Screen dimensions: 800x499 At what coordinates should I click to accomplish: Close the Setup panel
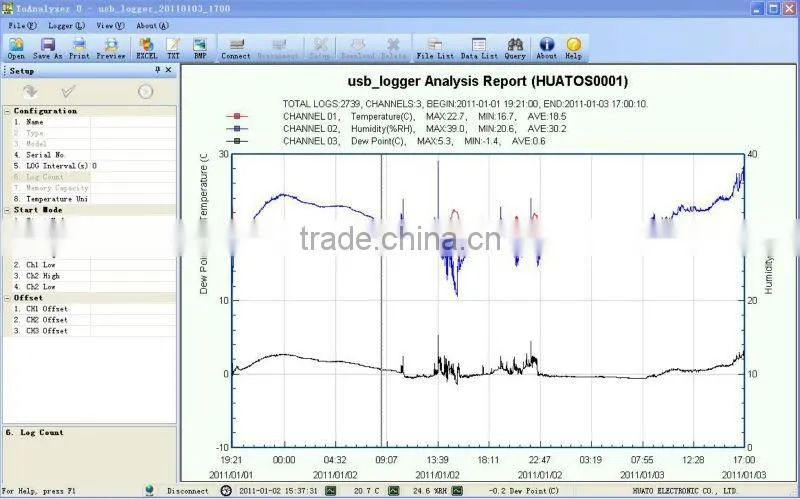168,70
